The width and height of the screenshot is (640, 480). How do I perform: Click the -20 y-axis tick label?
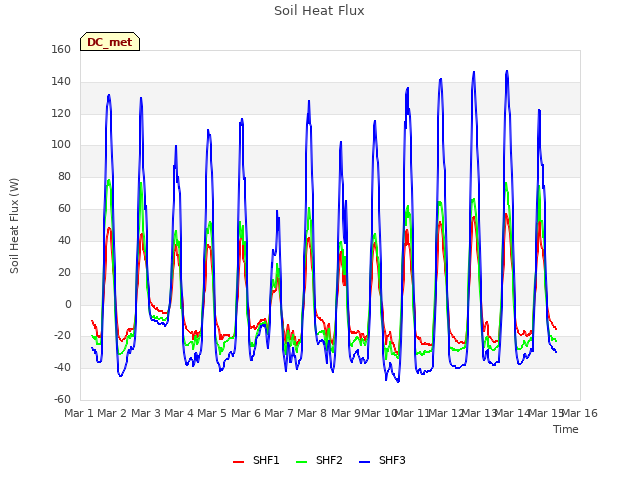pos(62,336)
